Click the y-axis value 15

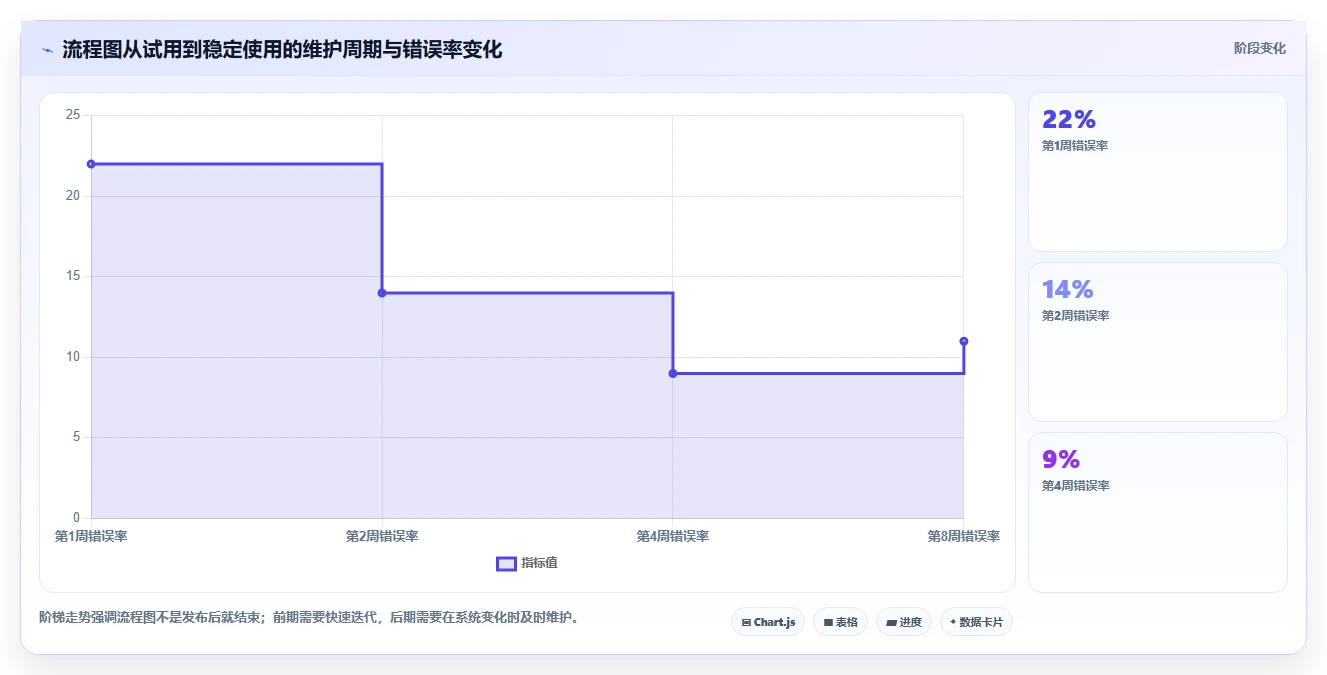73,276
